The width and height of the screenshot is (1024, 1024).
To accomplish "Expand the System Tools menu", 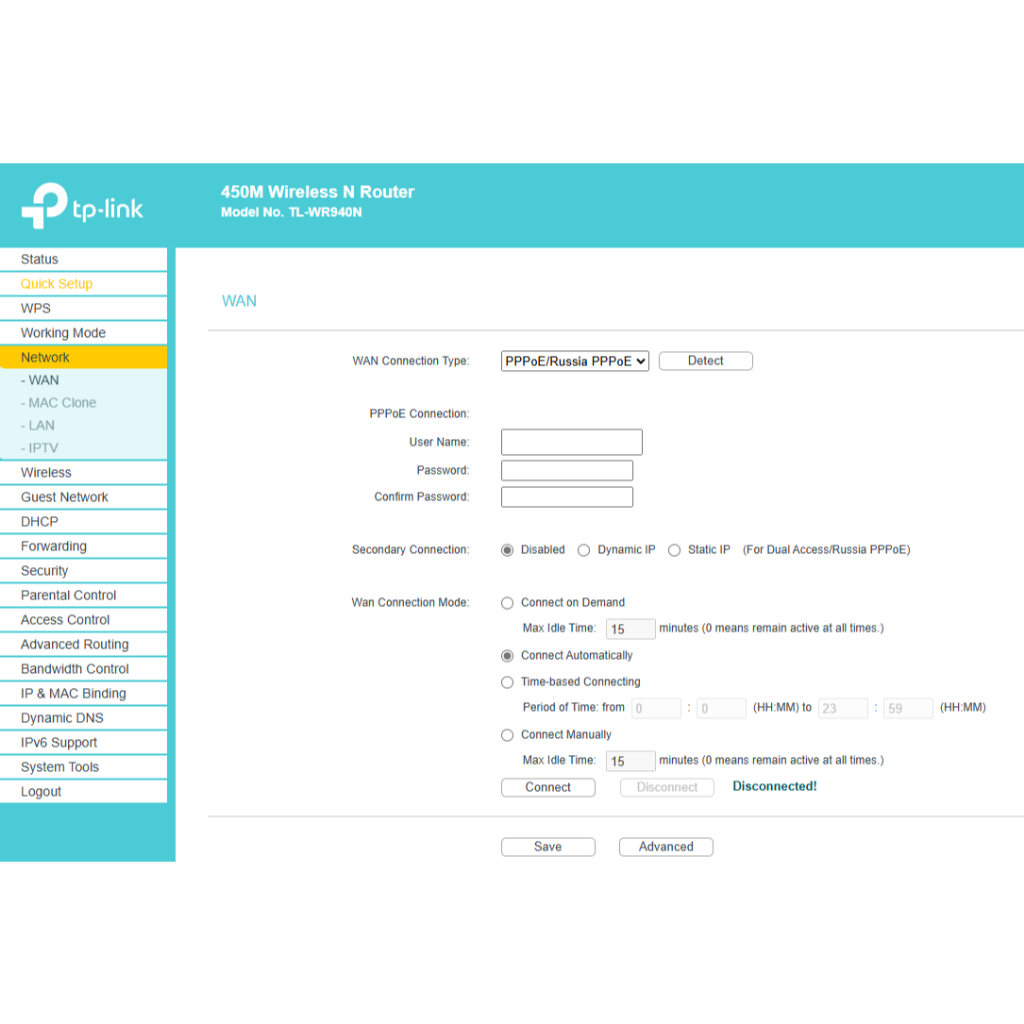I will coord(60,767).
